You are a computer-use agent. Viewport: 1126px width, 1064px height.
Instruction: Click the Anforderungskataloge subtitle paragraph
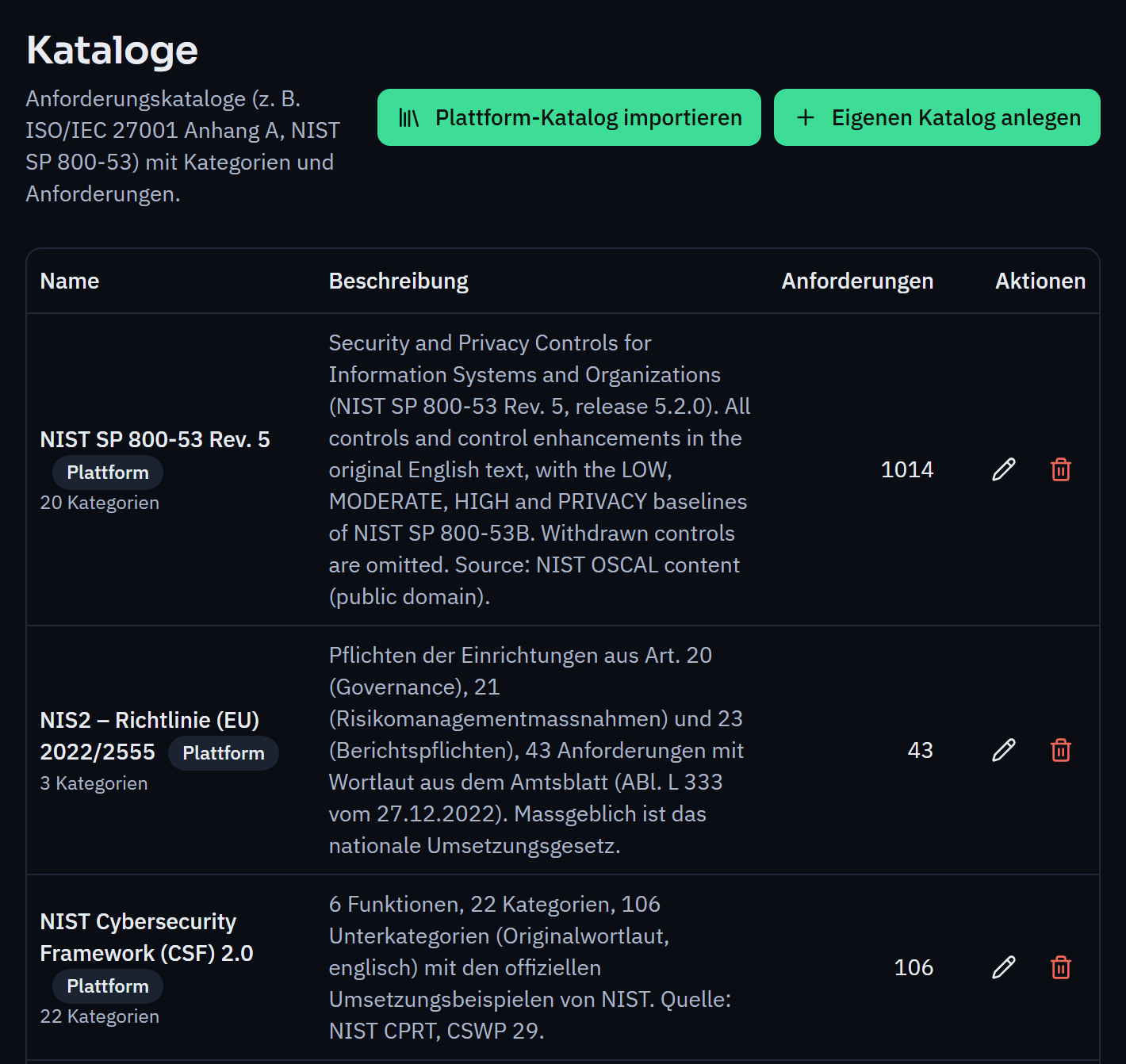point(183,146)
